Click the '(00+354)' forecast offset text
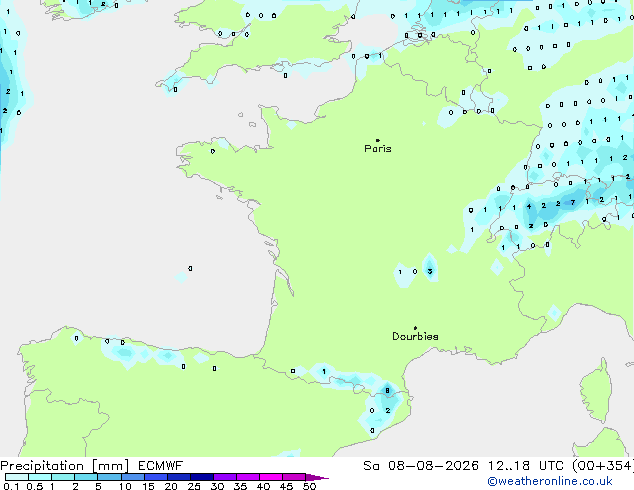Screen dimensions: 634x490 [x=602, y=466]
